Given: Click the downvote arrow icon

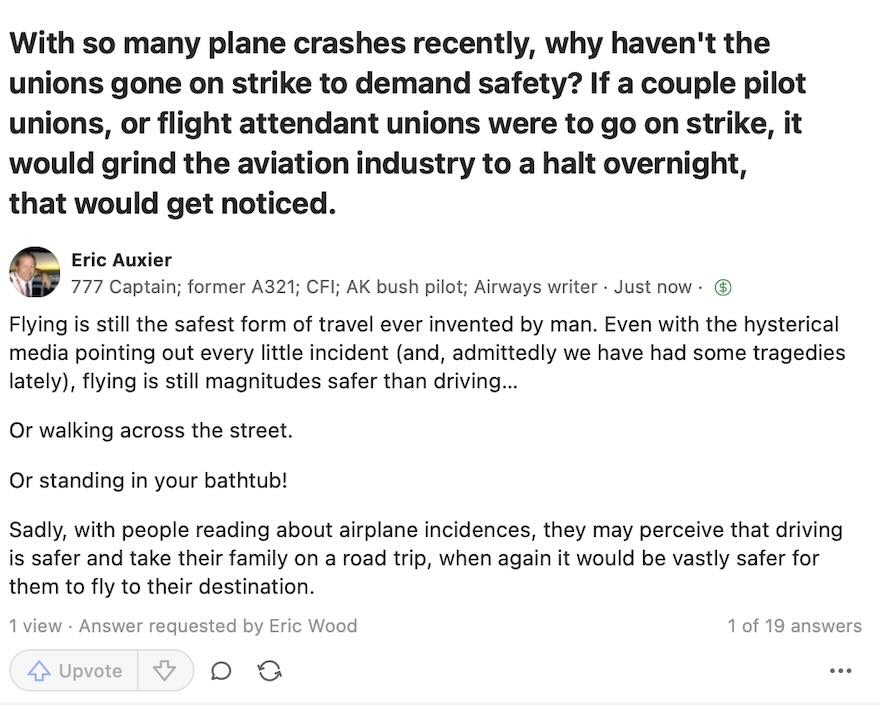Looking at the screenshot, I should coord(165,670).
